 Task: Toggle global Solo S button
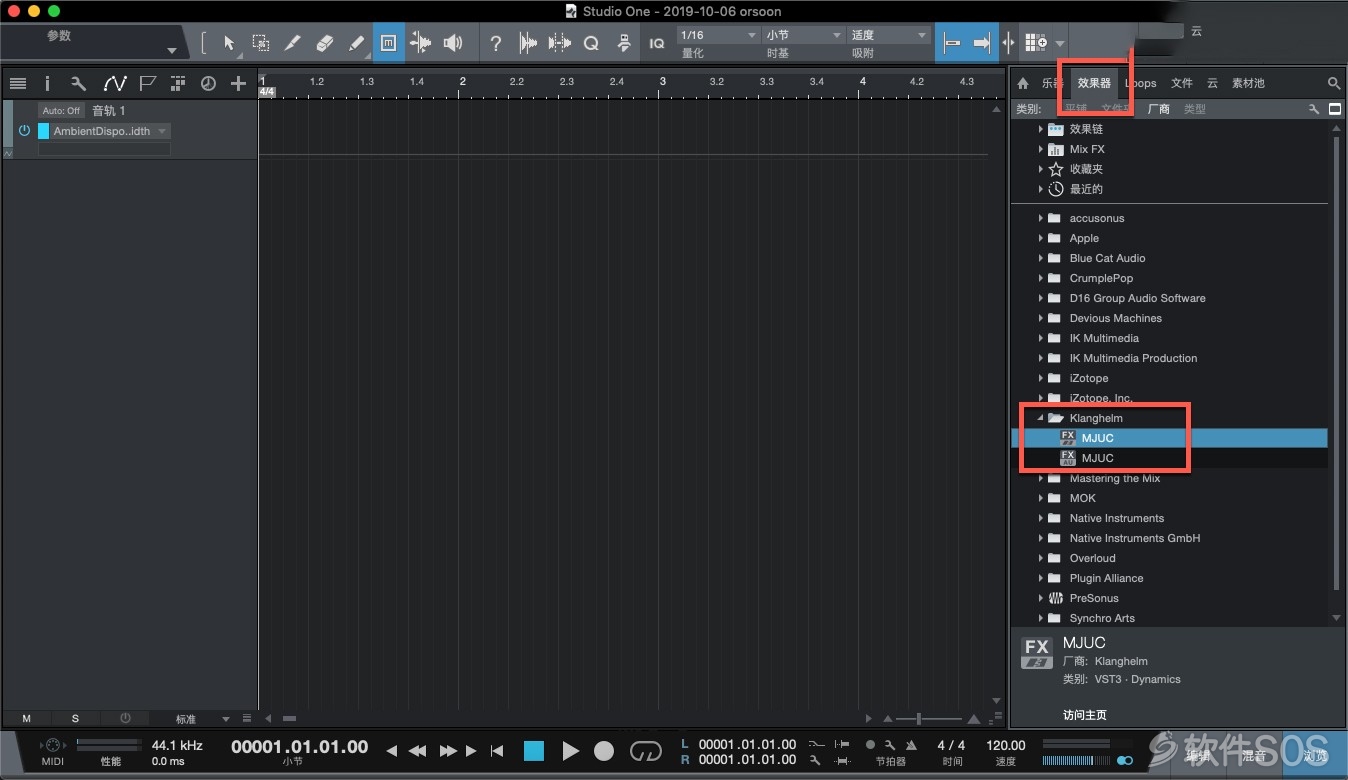(75, 718)
